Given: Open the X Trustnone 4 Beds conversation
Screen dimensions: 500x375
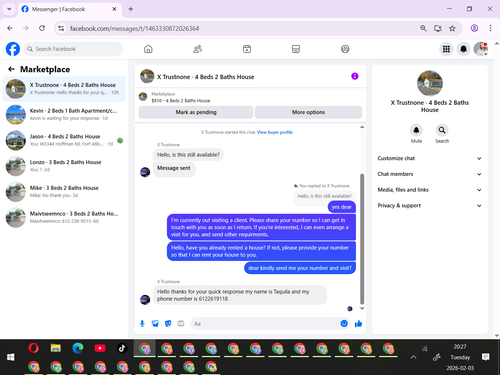Looking at the screenshot, I should pyautogui.click(x=65, y=89).
